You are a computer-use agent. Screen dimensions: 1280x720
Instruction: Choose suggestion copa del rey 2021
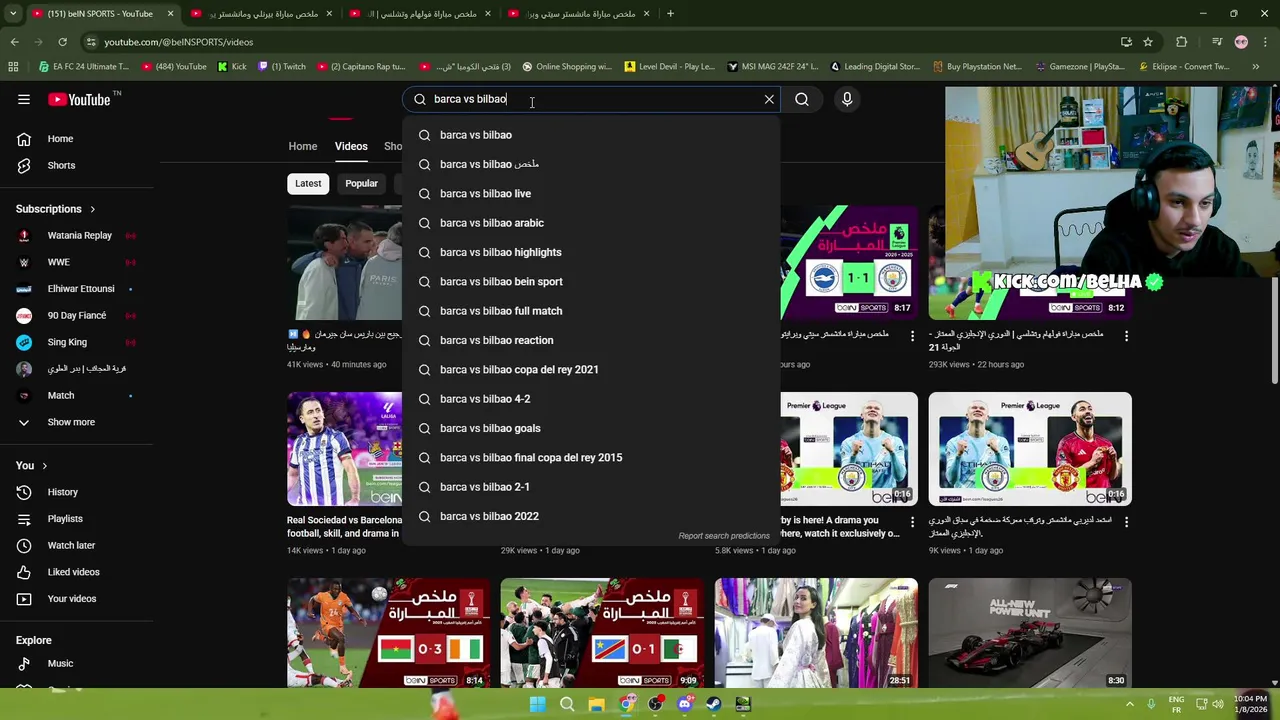coord(591,370)
